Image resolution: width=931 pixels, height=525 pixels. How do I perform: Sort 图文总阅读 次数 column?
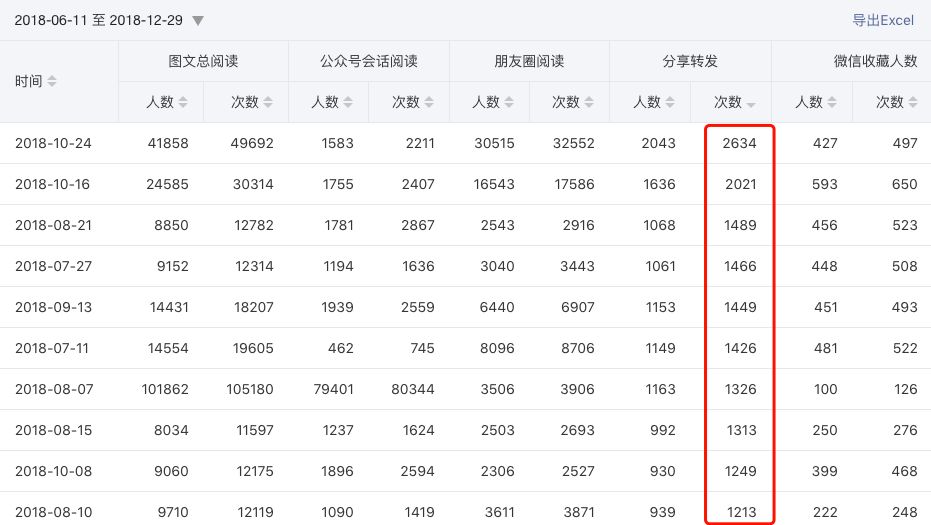coord(268,102)
